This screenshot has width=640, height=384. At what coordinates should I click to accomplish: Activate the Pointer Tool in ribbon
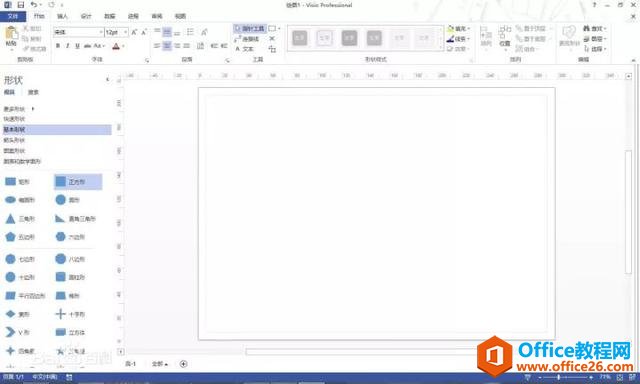coord(250,29)
